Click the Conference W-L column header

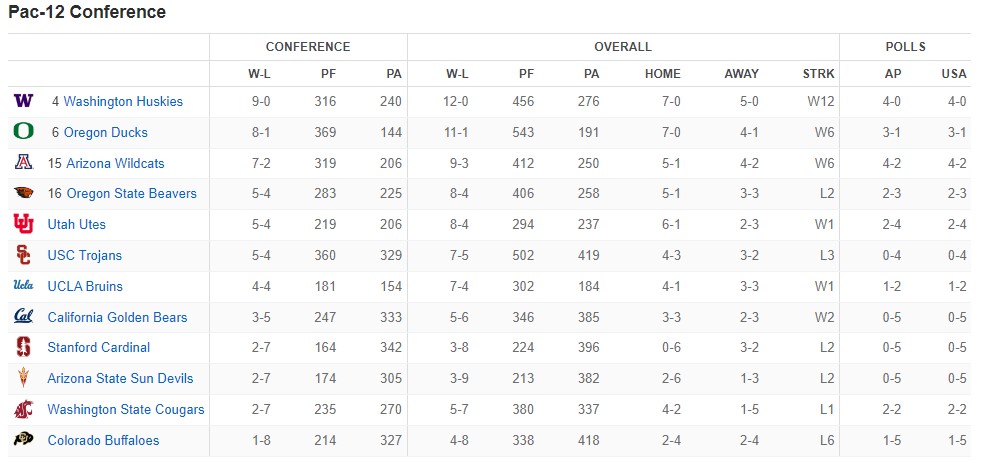(x=259, y=73)
